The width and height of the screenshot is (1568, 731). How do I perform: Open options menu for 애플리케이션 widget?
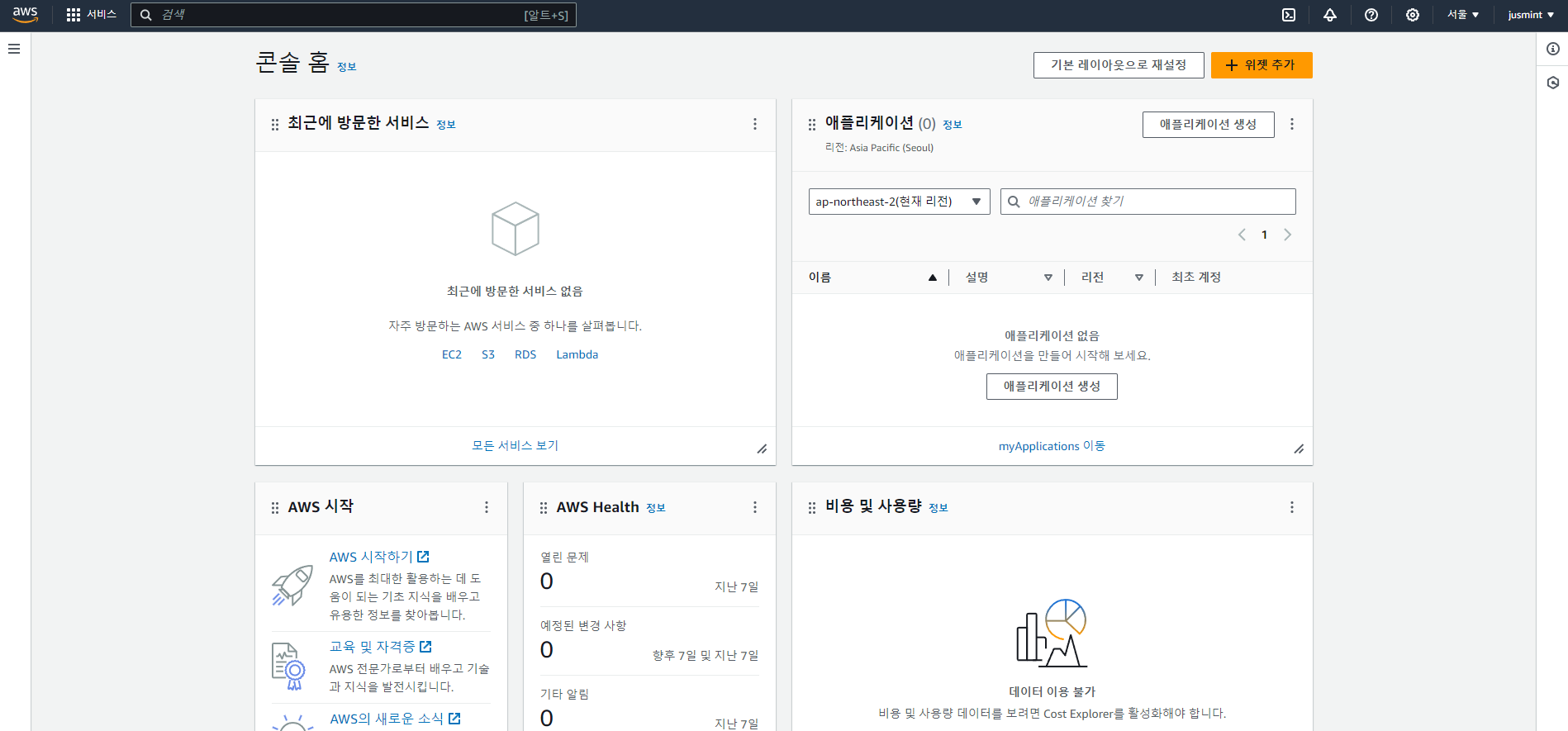coord(1292,124)
